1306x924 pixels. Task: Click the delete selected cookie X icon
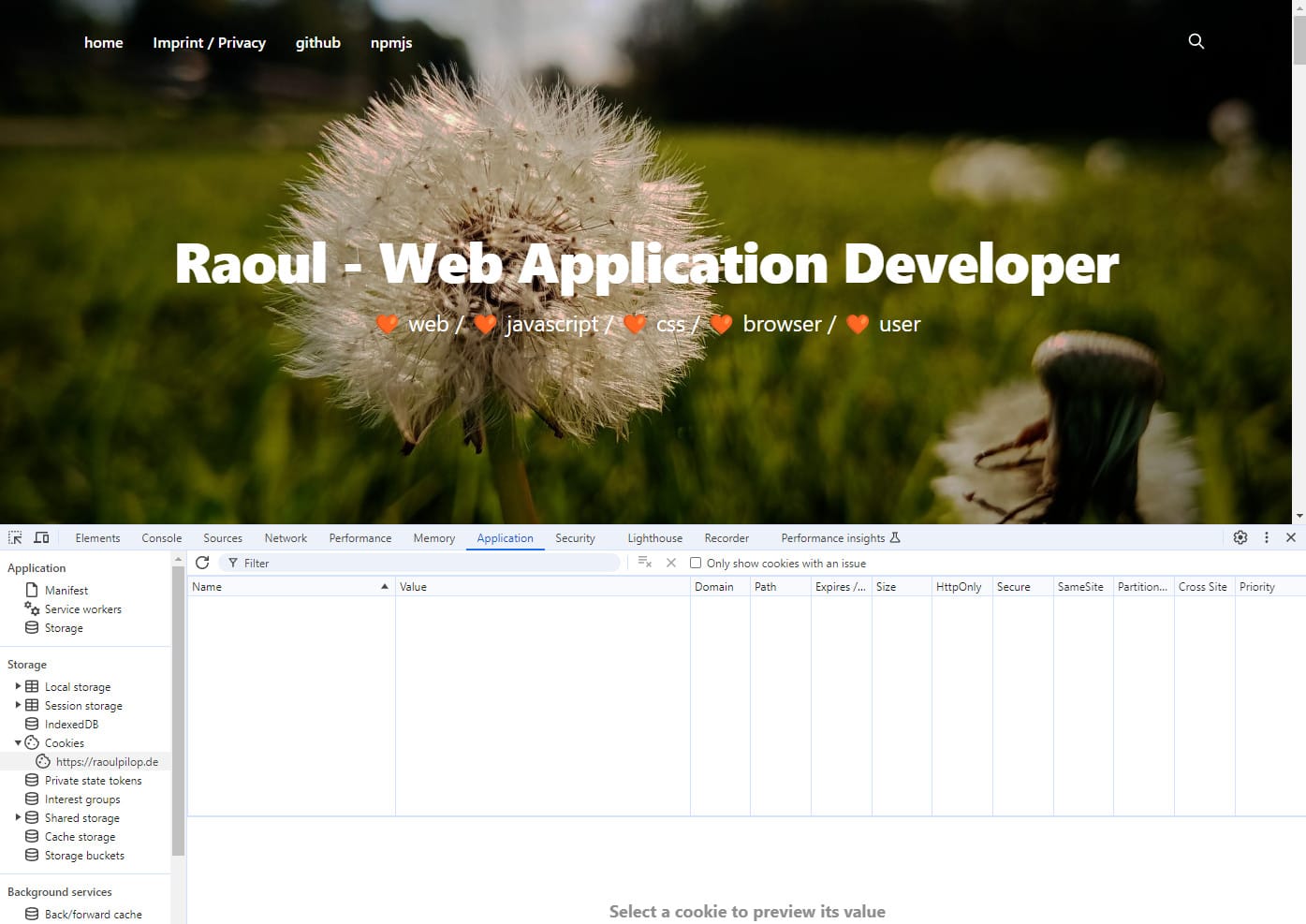[671, 563]
